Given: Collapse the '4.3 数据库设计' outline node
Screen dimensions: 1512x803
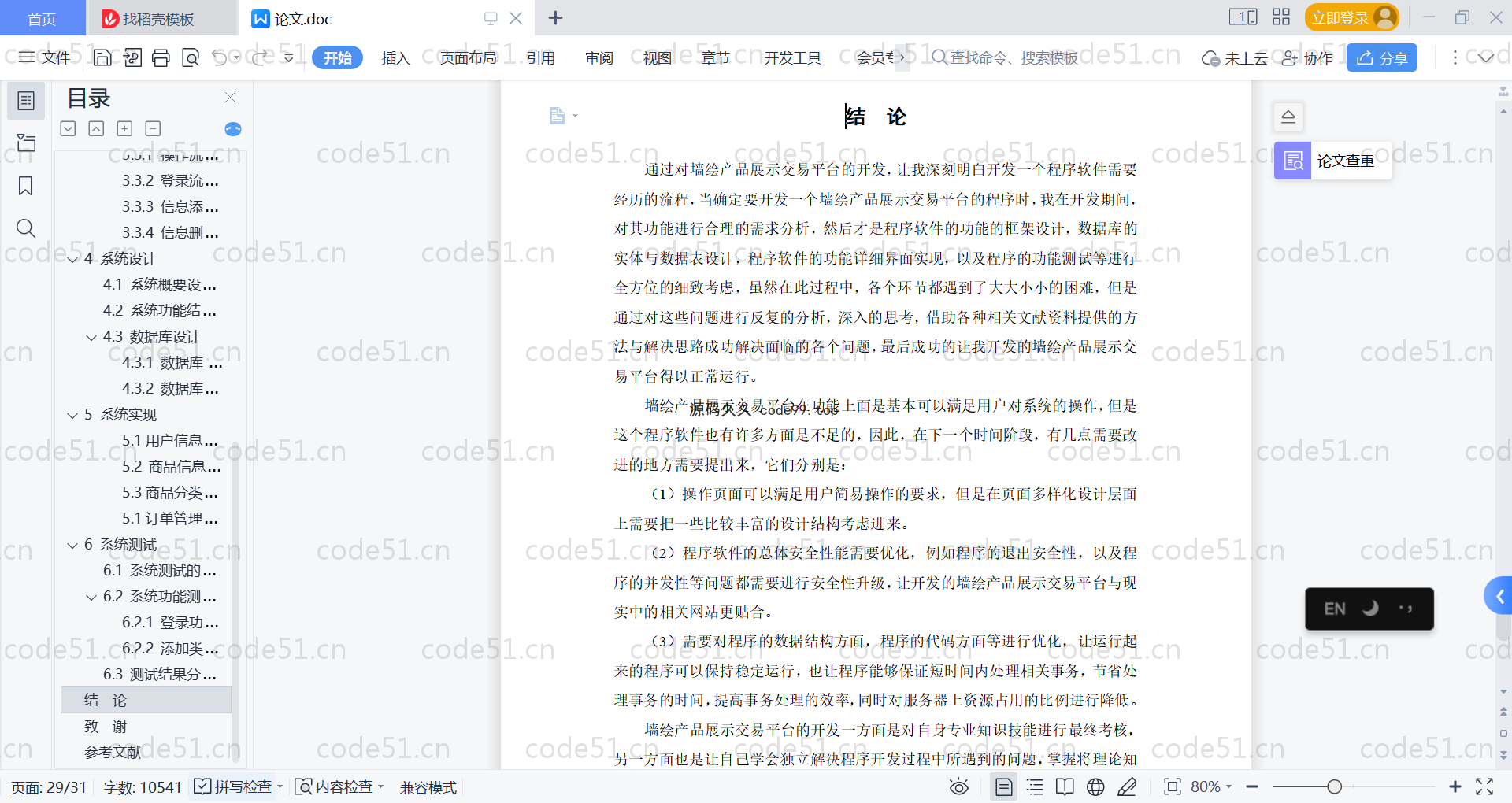Looking at the screenshot, I should coord(91,337).
